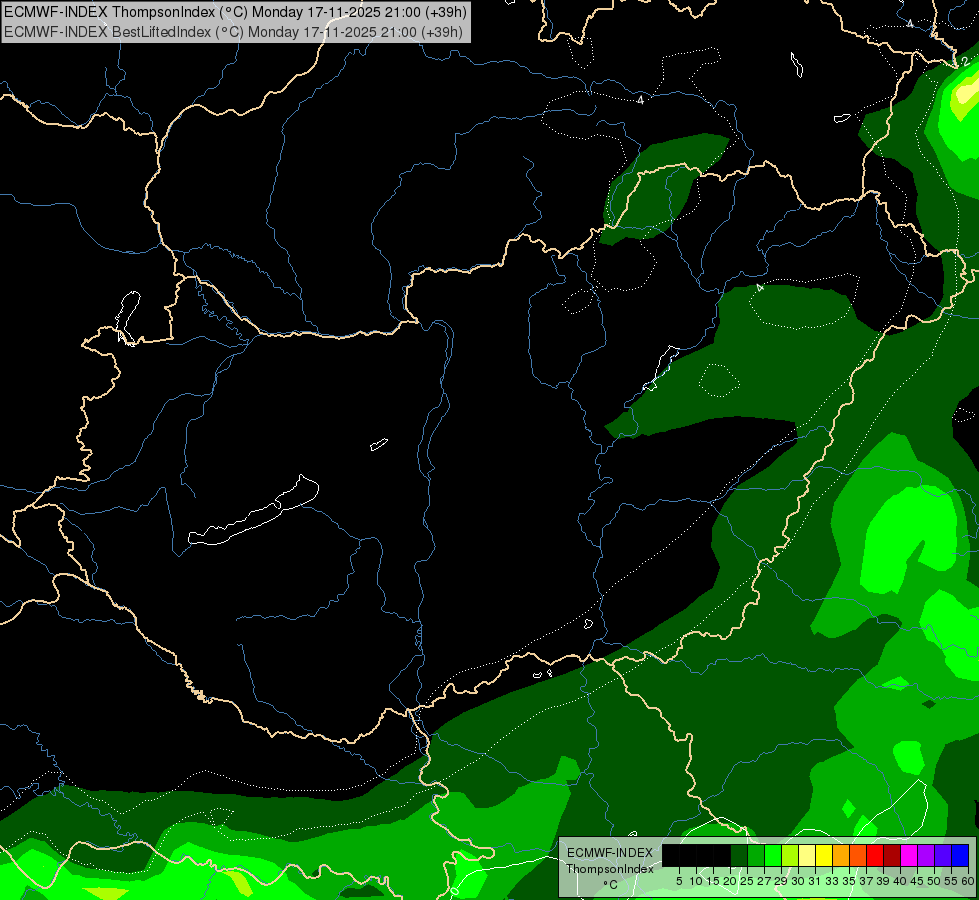This screenshot has height=900, width=979.
Task: Click the legend scale value 20
Action: point(730,881)
